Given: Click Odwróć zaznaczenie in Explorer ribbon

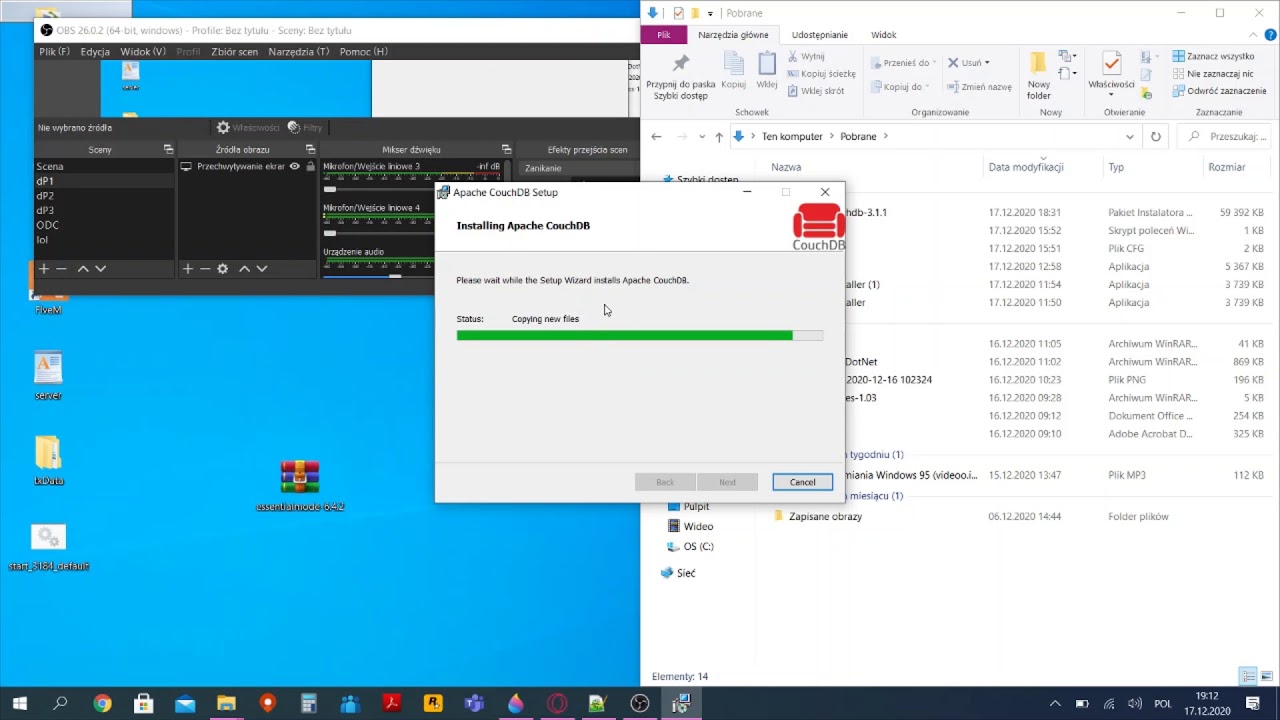Looking at the screenshot, I should pos(1219,91).
